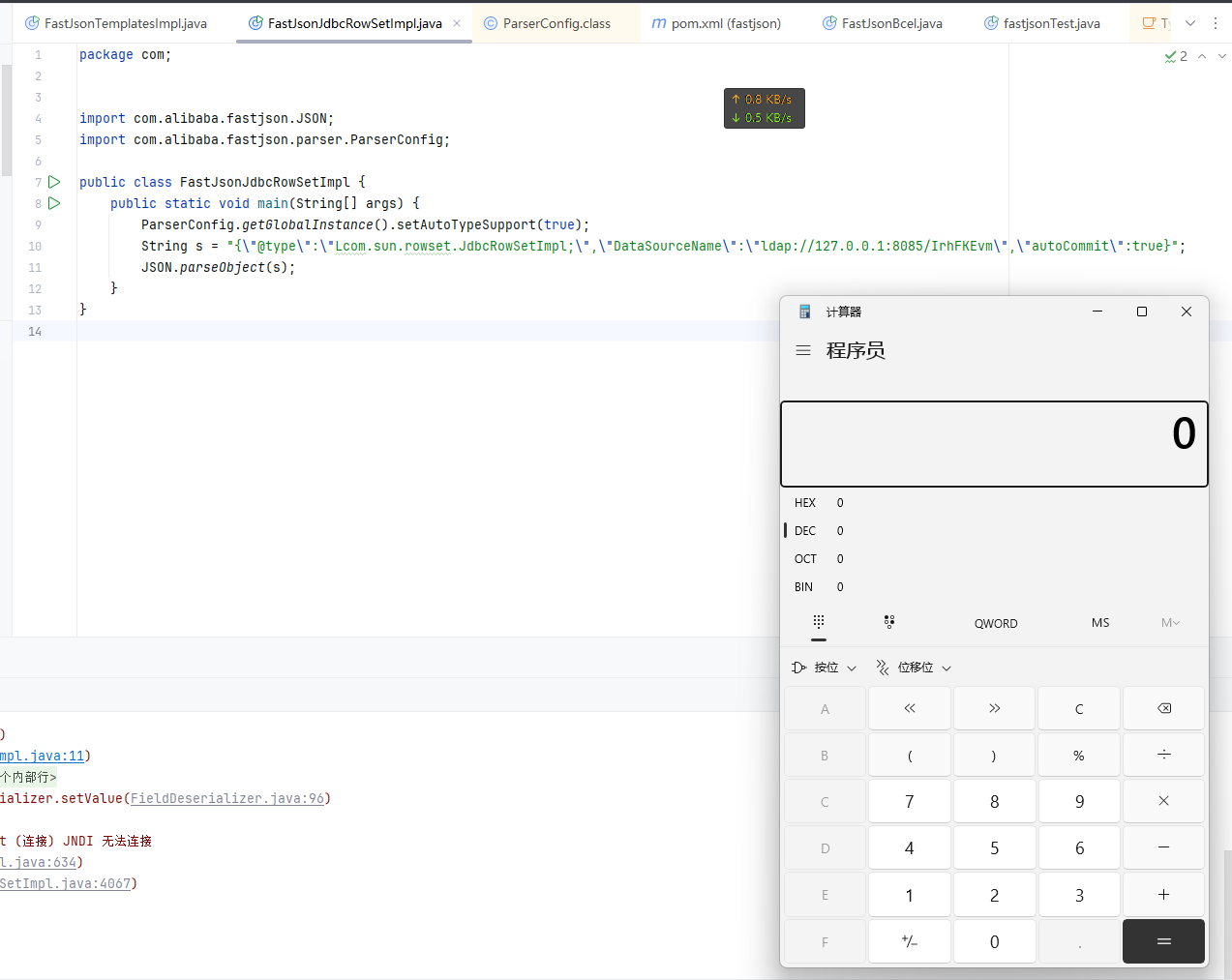1232x980 pixels.
Task: Go to next highlighted problem arrow
Action: tap(1221, 56)
